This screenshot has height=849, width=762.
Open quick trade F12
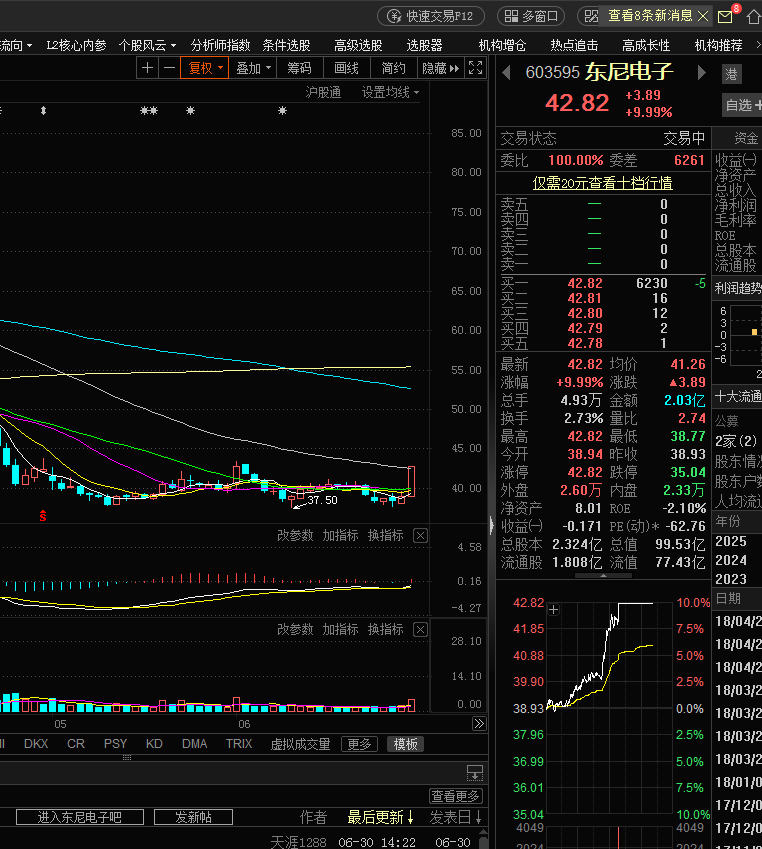431,16
